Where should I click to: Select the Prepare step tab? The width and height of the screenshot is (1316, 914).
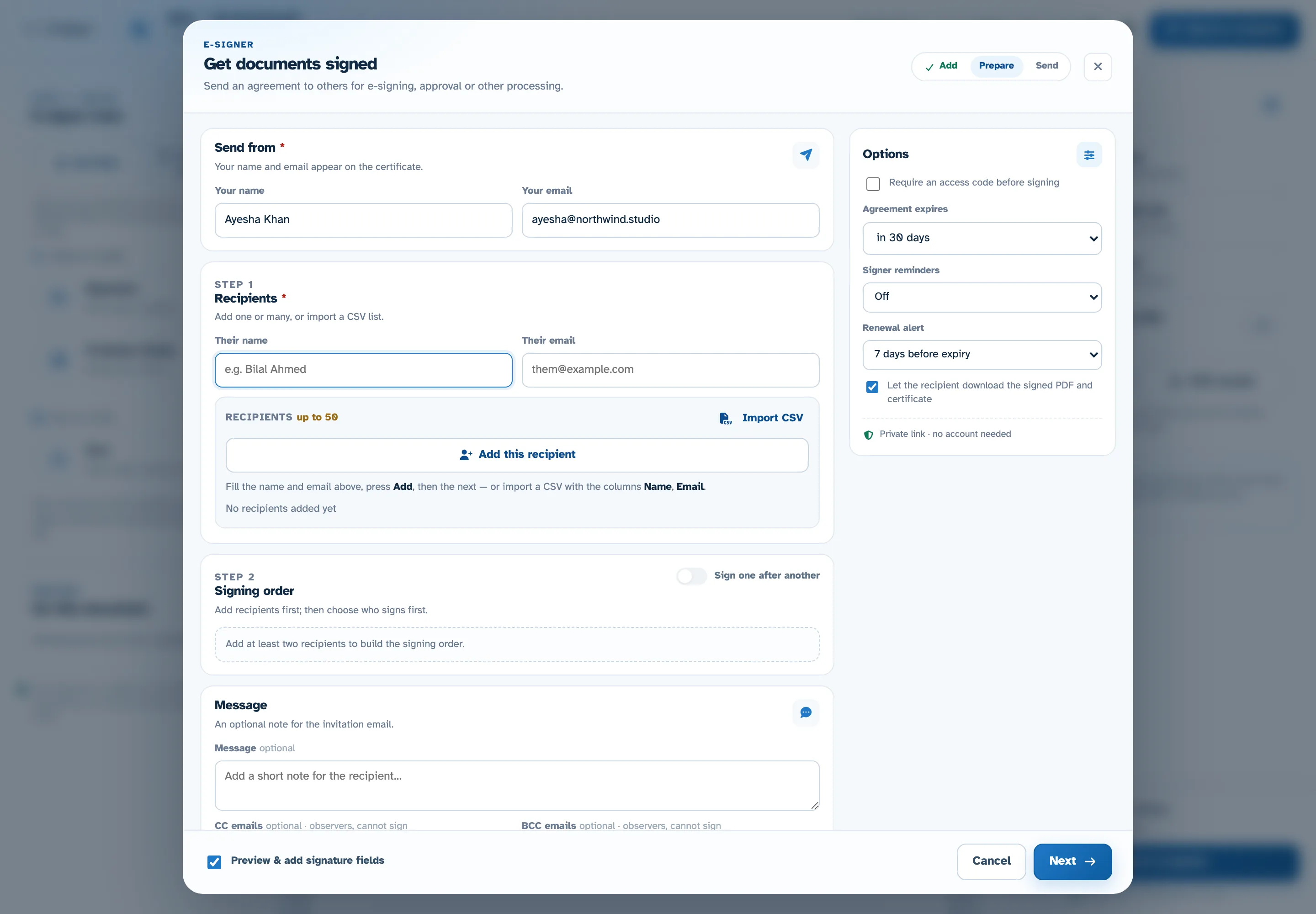[996, 66]
